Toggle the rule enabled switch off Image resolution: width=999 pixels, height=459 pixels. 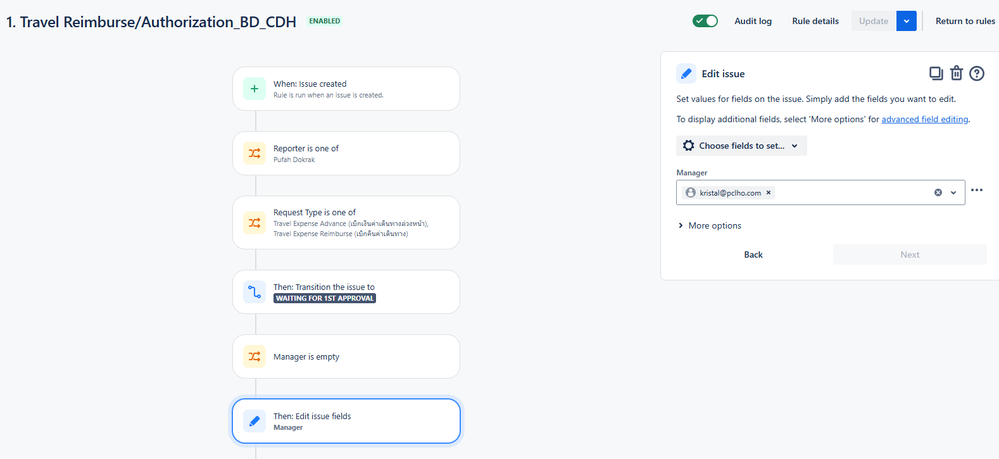tap(705, 21)
